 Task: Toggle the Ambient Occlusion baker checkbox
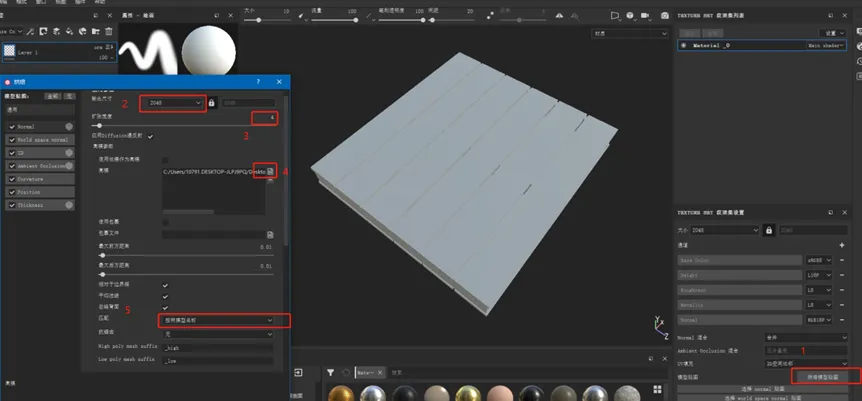tap(10, 166)
